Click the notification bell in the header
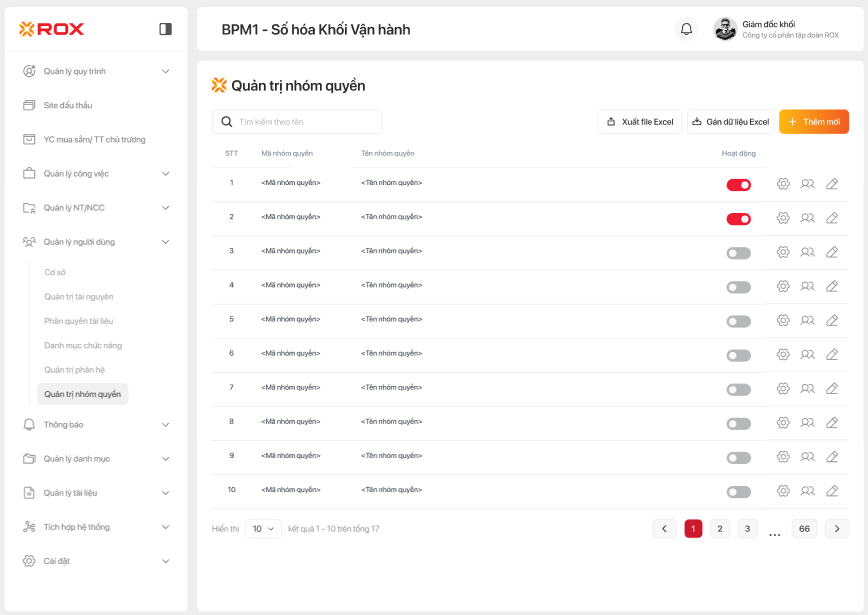This screenshot has width=868, height=615. coord(686,29)
